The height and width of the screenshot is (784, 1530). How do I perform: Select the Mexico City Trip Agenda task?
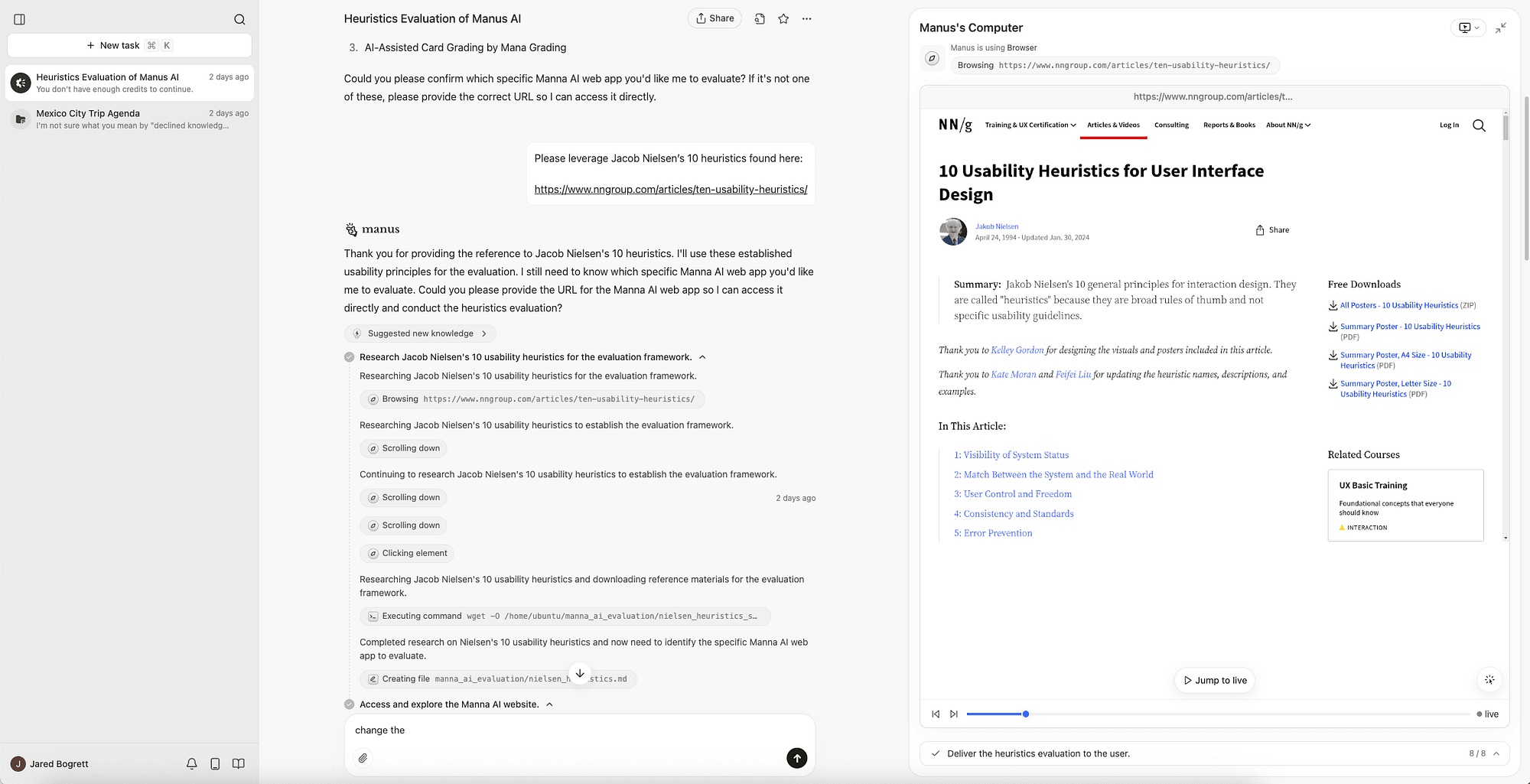click(129, 119)
